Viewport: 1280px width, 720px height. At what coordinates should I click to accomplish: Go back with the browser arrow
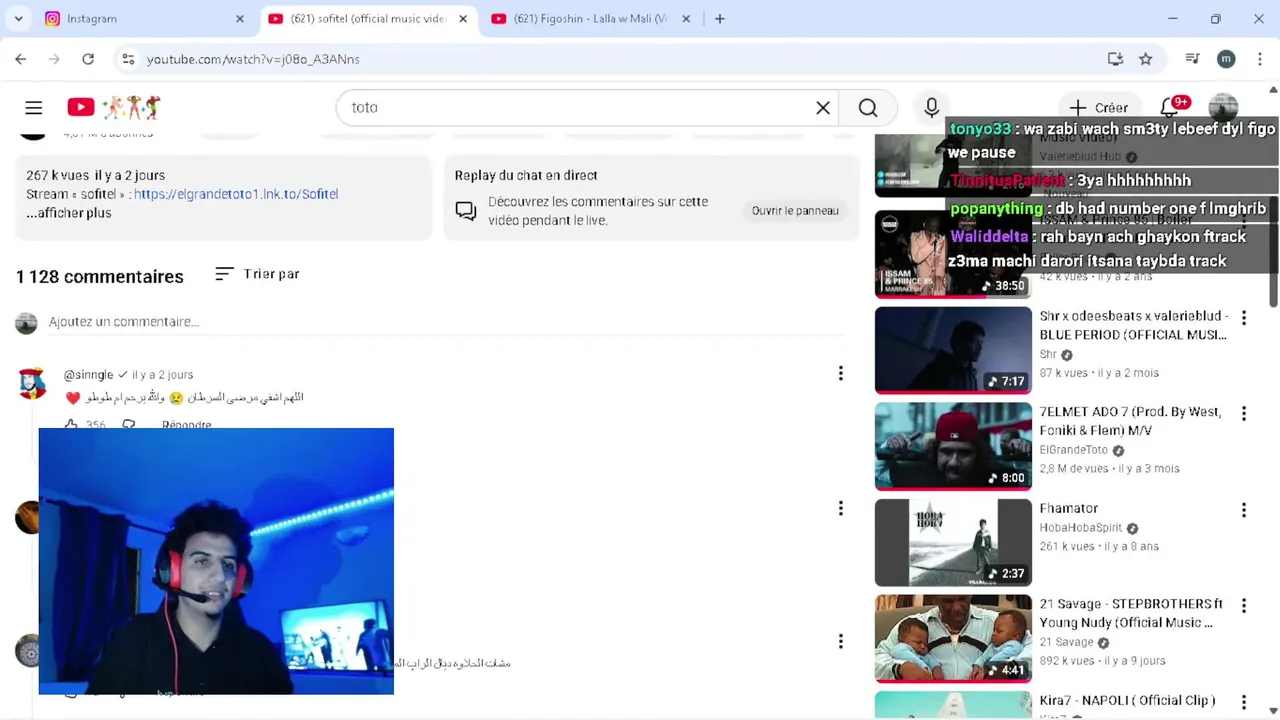coord(21,59)
